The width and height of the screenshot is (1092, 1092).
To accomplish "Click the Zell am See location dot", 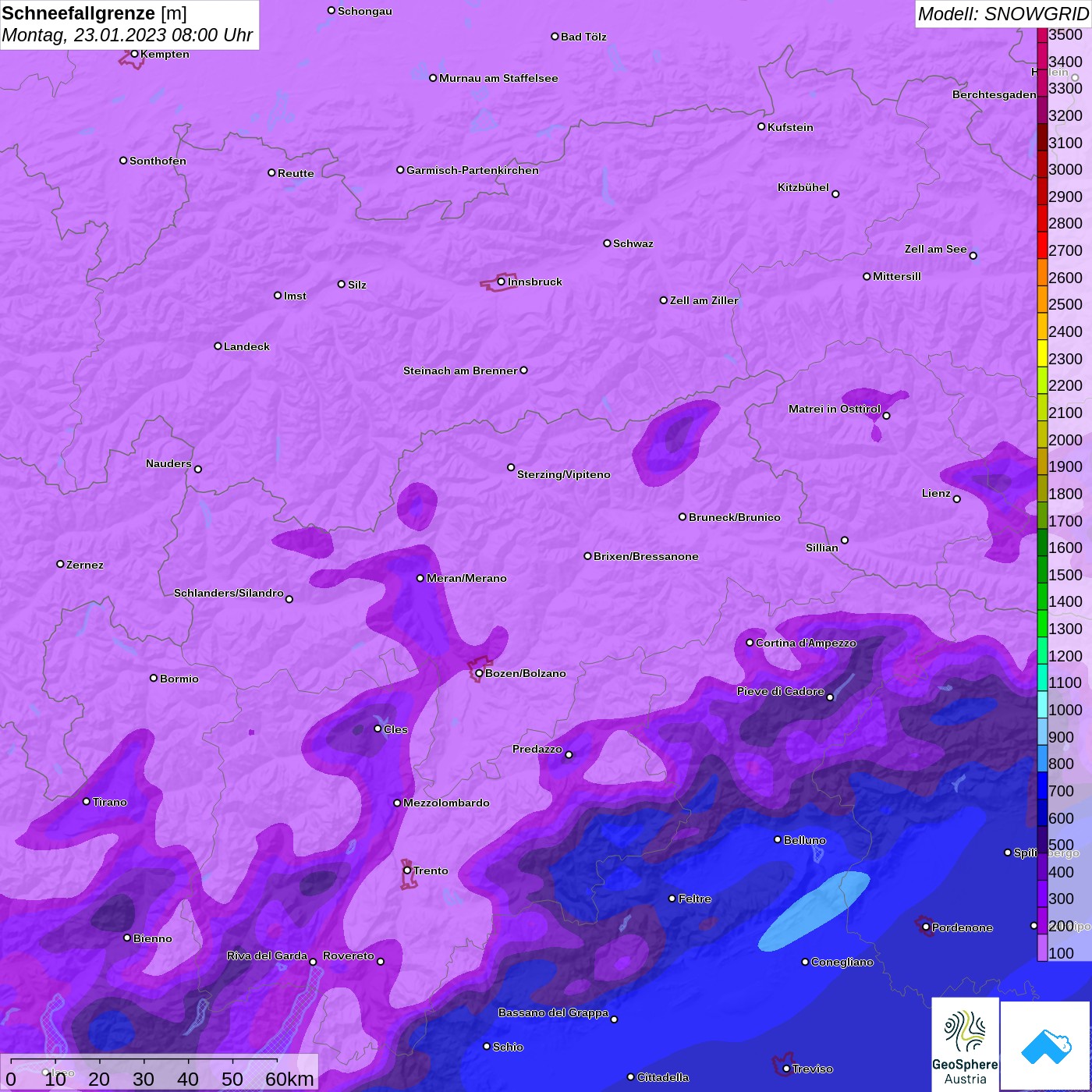I will 973,255.
